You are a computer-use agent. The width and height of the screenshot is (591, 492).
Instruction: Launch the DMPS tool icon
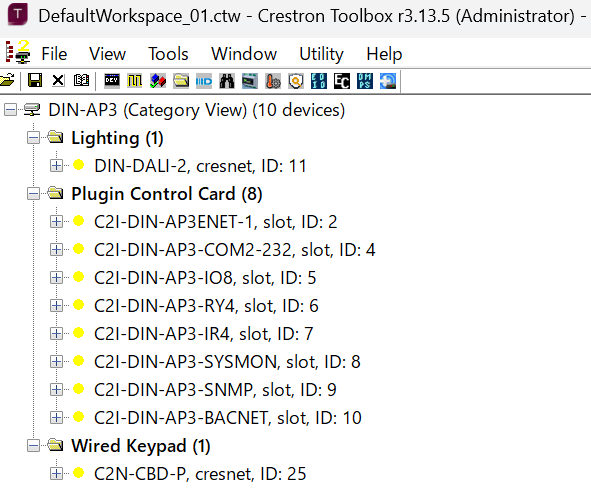[x=365, y=81]
